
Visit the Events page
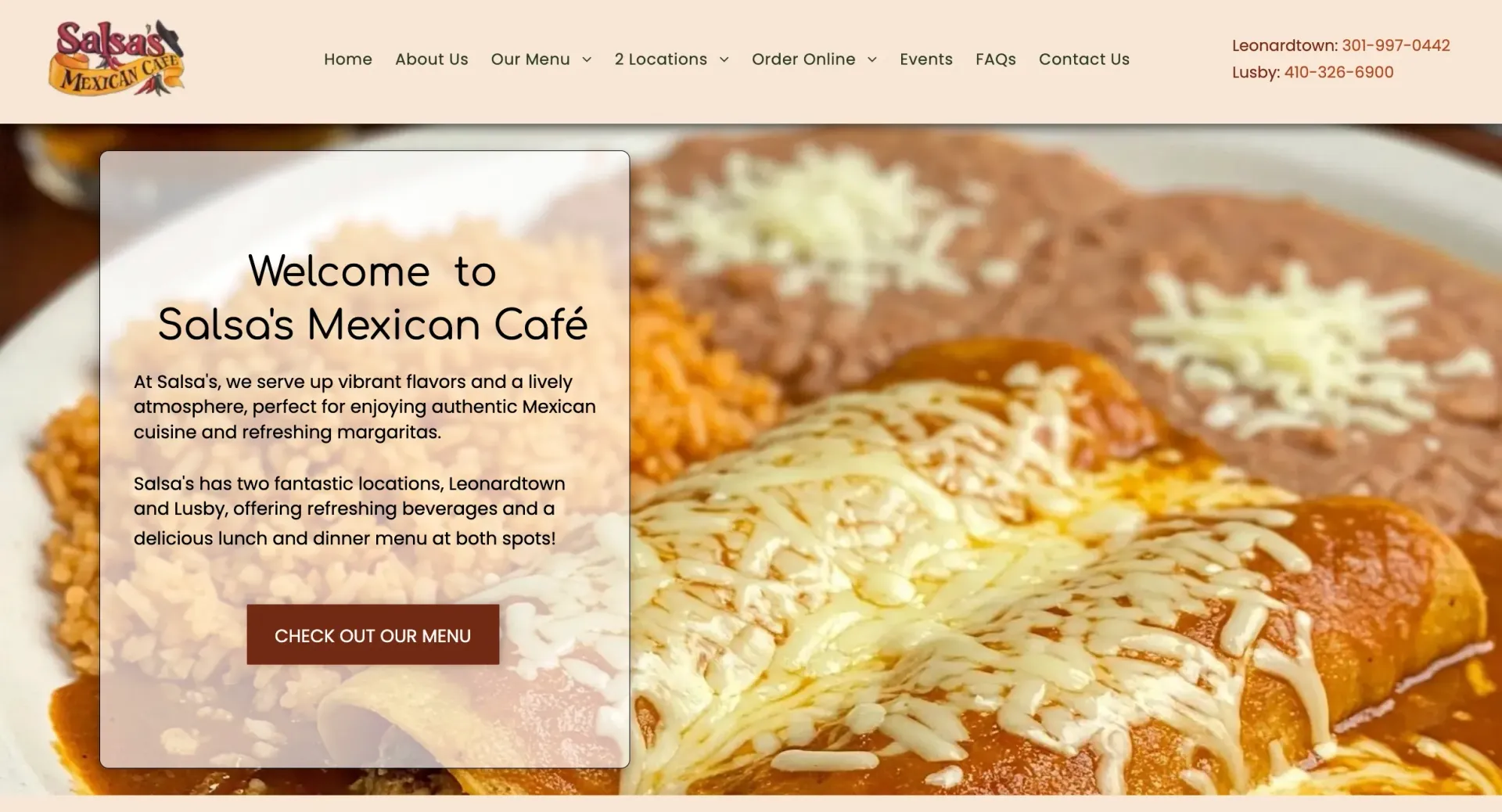point(926,59)
